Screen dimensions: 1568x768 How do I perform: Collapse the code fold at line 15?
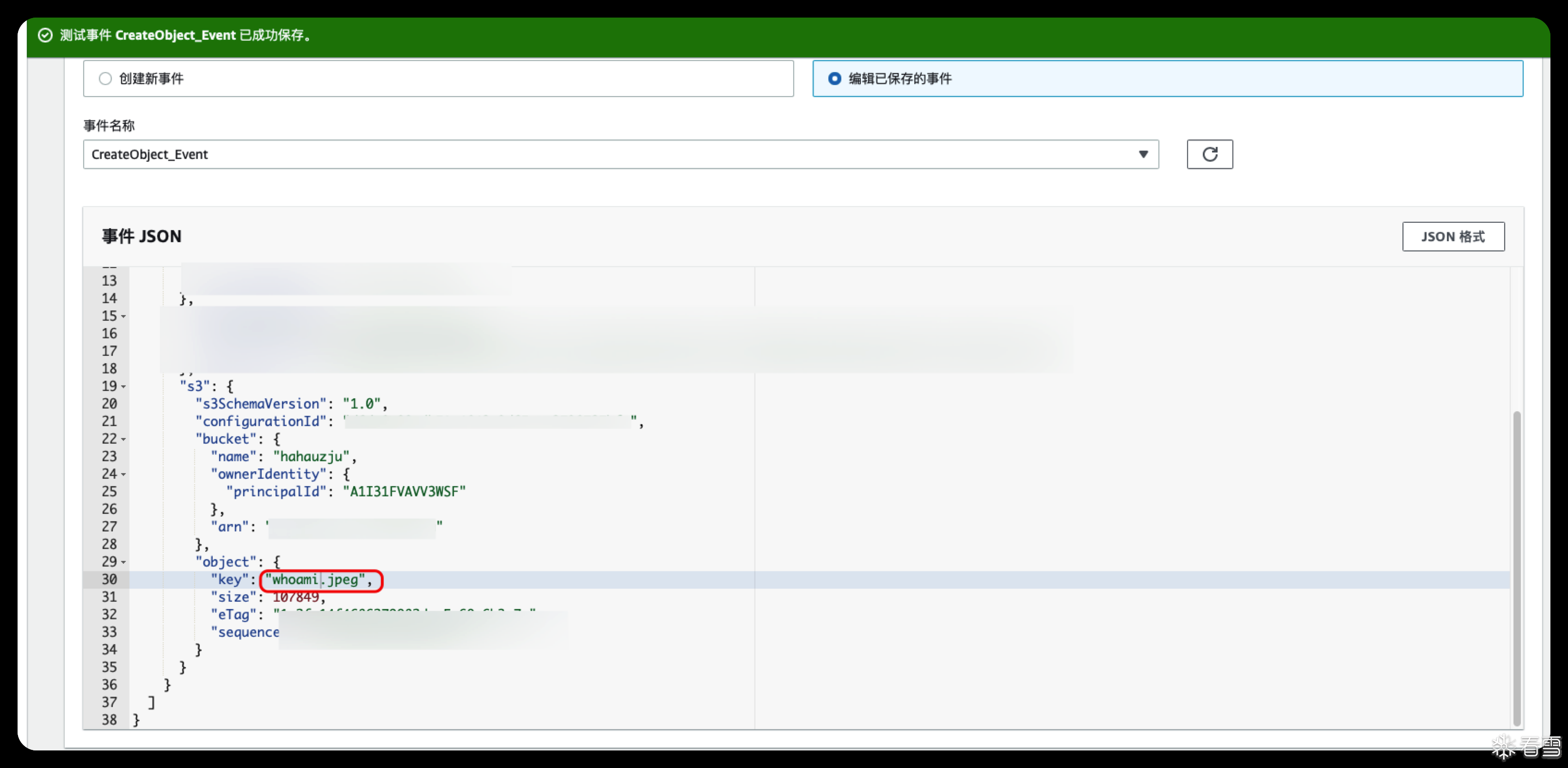[x=123, y=317]
